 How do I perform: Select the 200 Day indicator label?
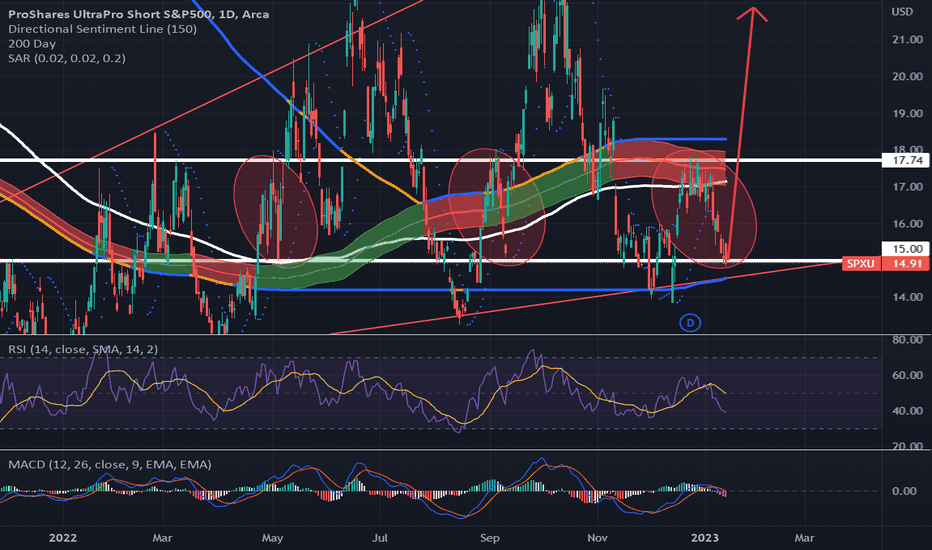pos(32,43)
